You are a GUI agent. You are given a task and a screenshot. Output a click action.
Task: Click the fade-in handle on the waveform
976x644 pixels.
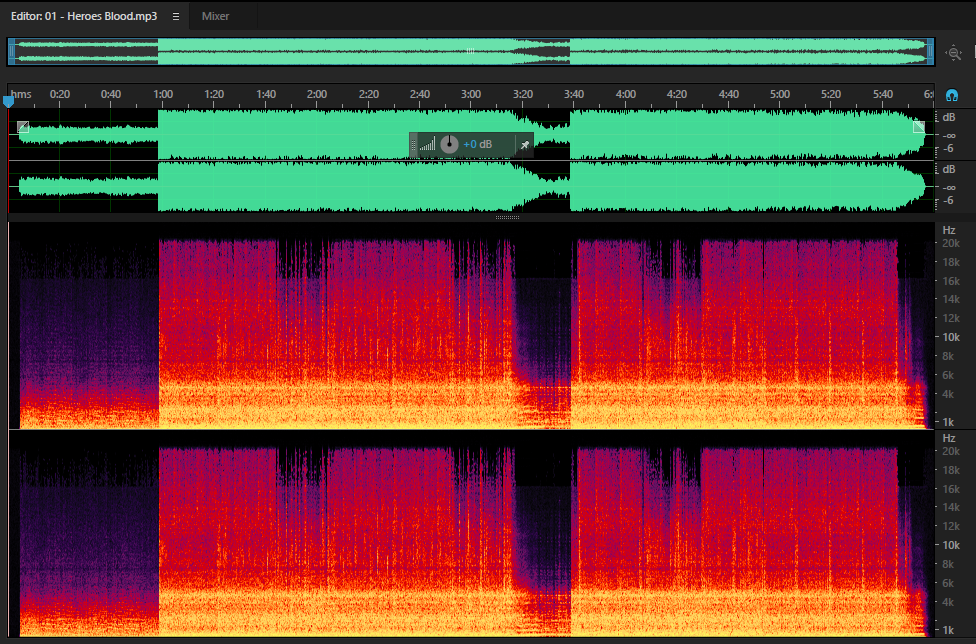point(23,127)
